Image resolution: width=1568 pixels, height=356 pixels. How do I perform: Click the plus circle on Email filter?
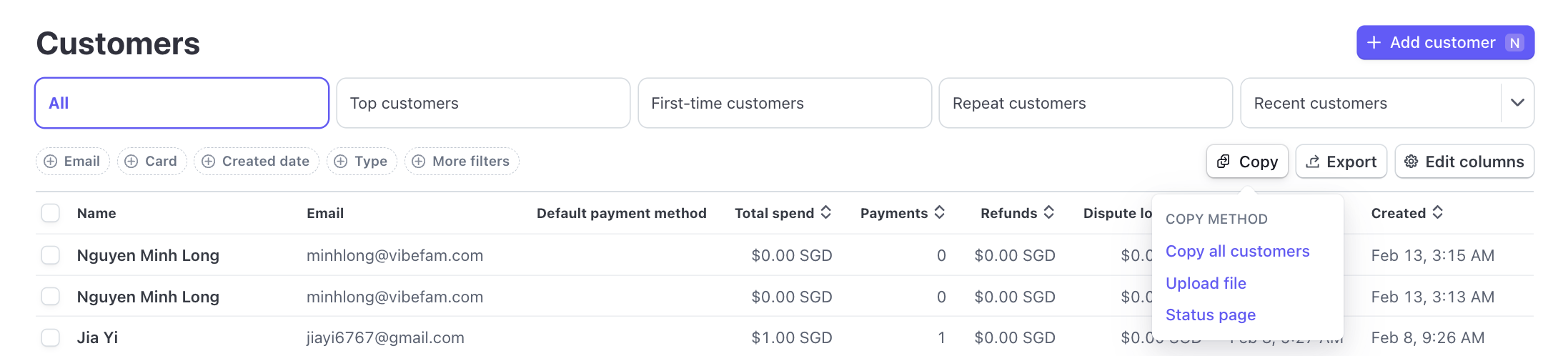[x=50, y=162]
